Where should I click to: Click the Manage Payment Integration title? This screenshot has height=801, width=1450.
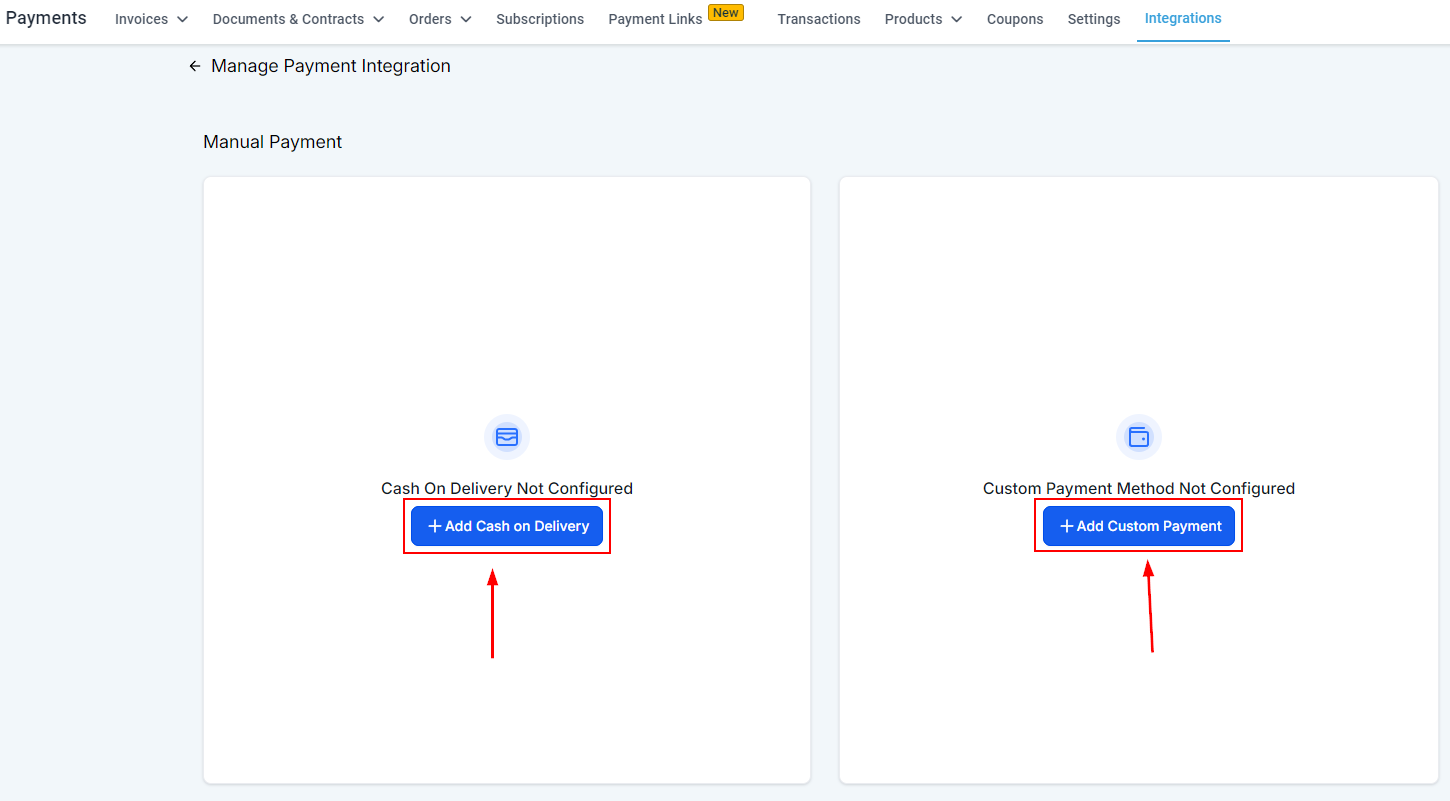(330, 66)
